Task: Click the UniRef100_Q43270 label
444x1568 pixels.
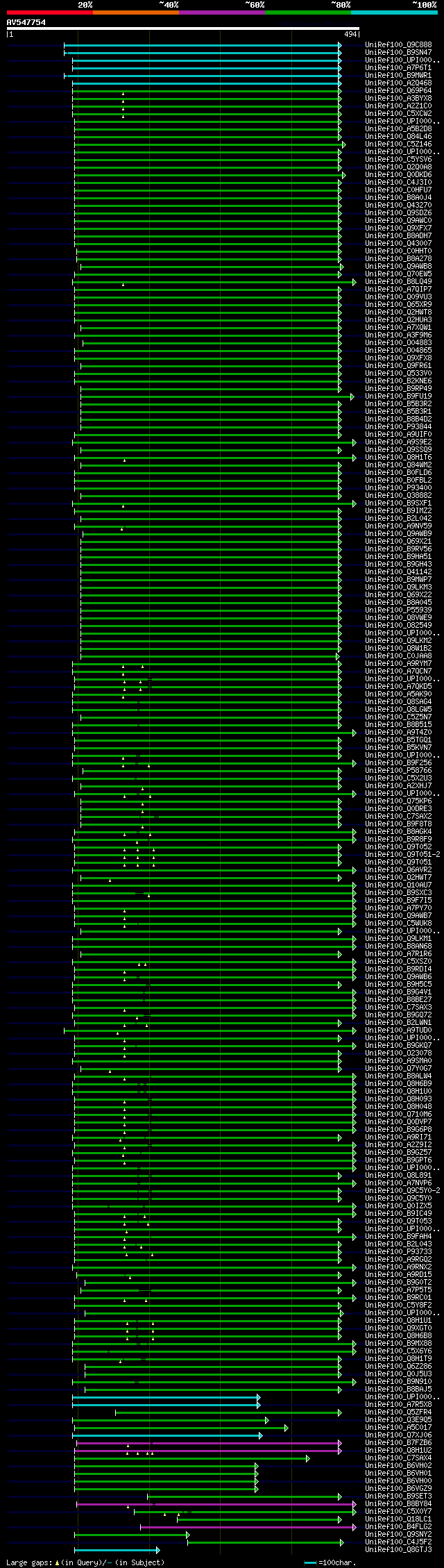Action: (x=398, y=205)
